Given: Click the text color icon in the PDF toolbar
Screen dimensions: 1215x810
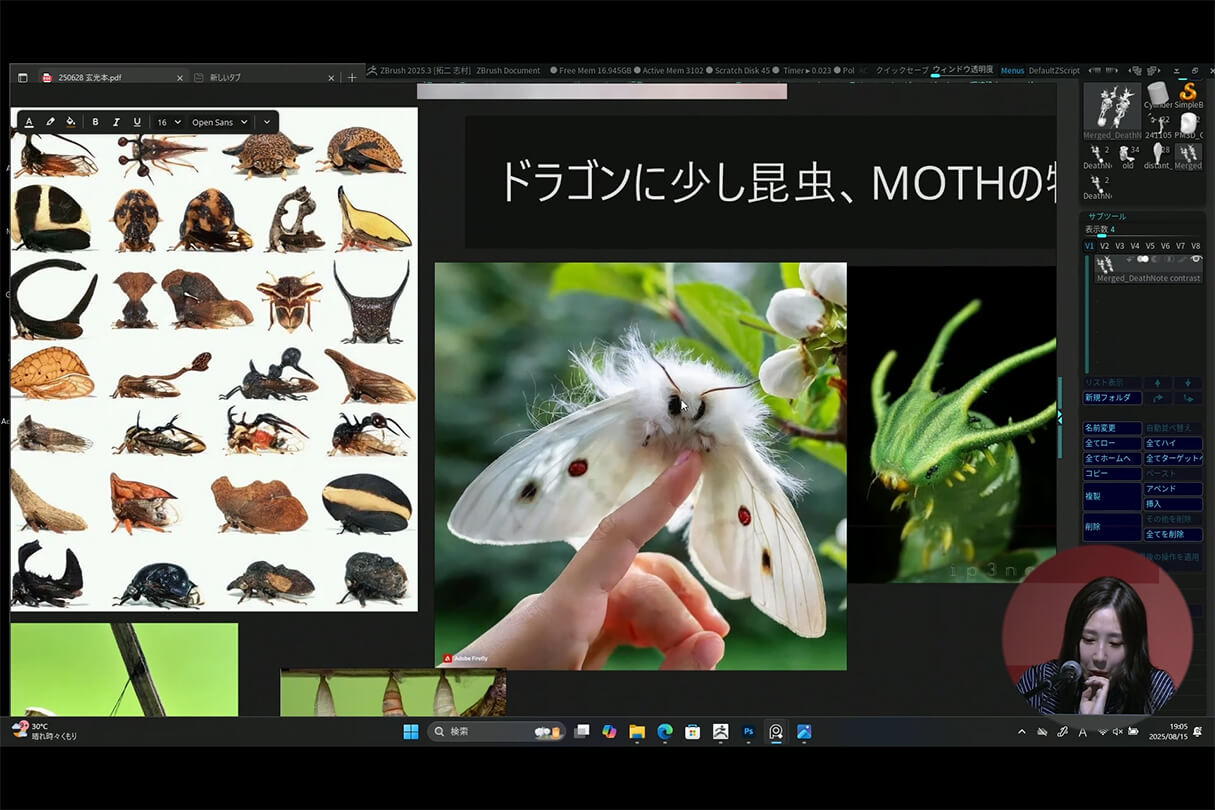Looking at the screenshot, I should pyautogui.click(x=29, y=121).
